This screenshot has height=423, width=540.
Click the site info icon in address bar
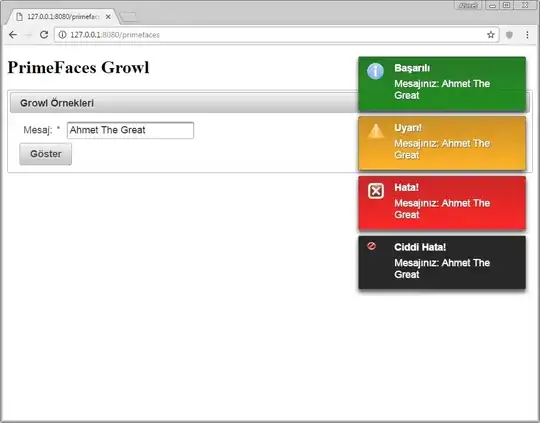click(62, 35)
